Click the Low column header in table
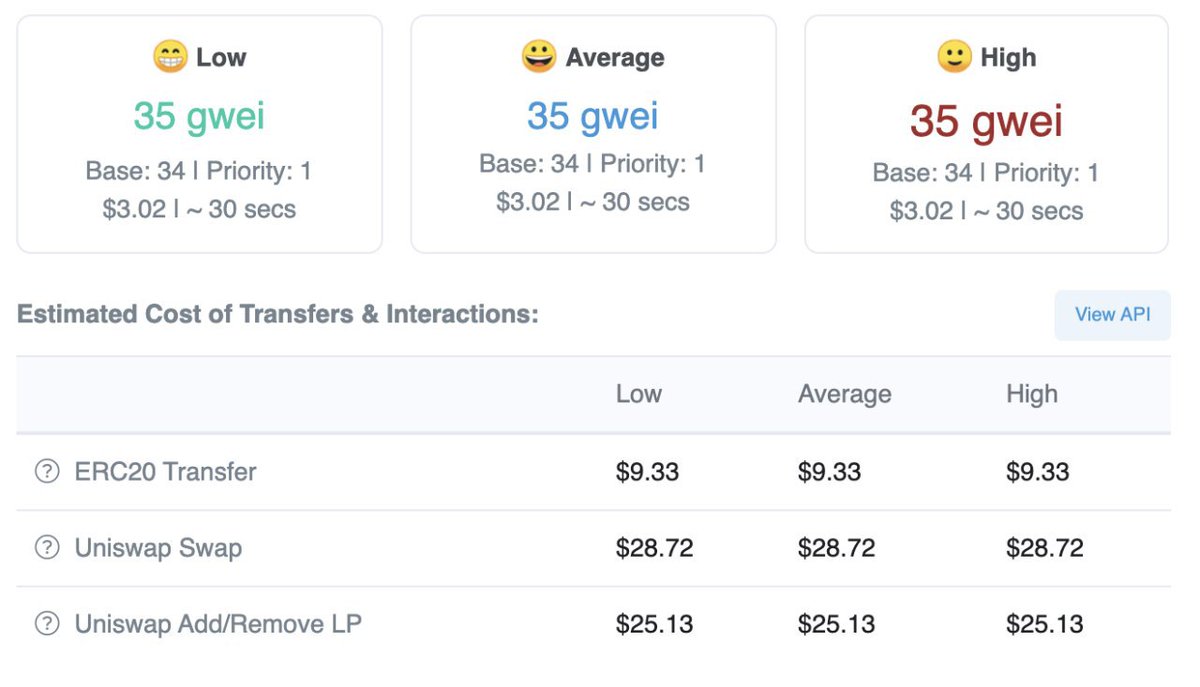 tap(639, 394)
